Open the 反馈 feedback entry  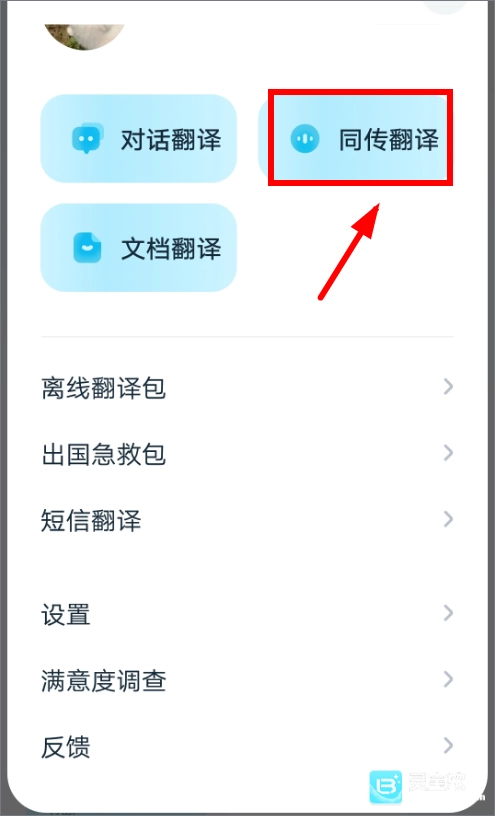247,746
